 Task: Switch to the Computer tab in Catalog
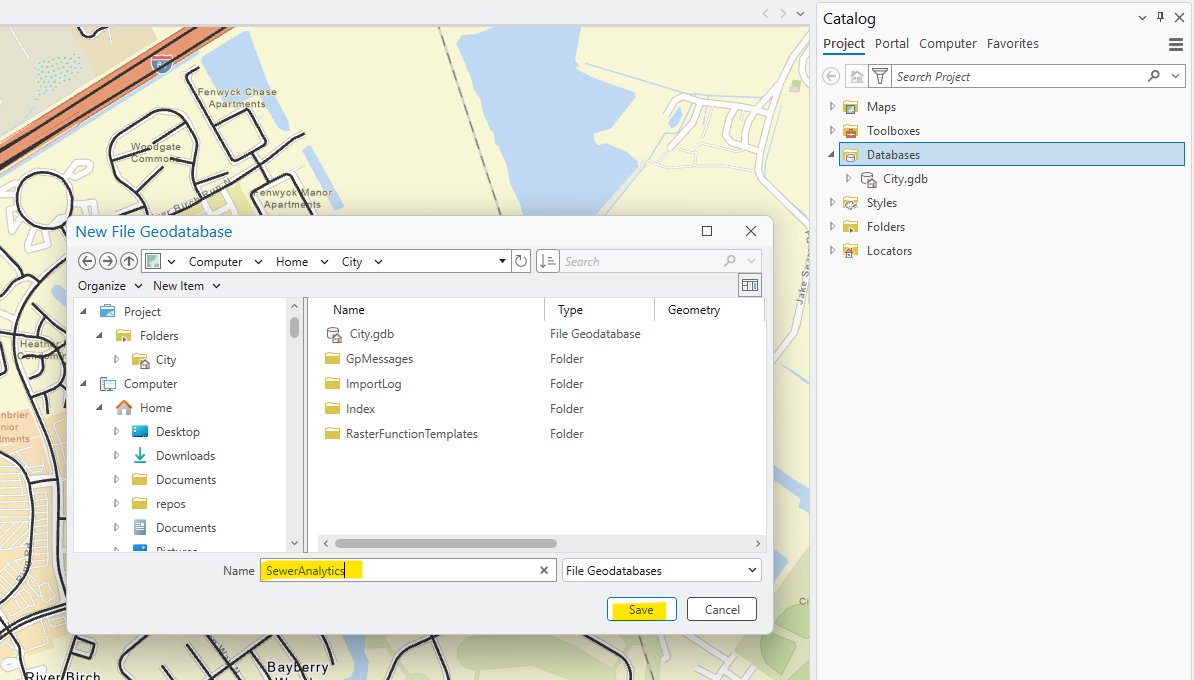click(x=947, y=43)
